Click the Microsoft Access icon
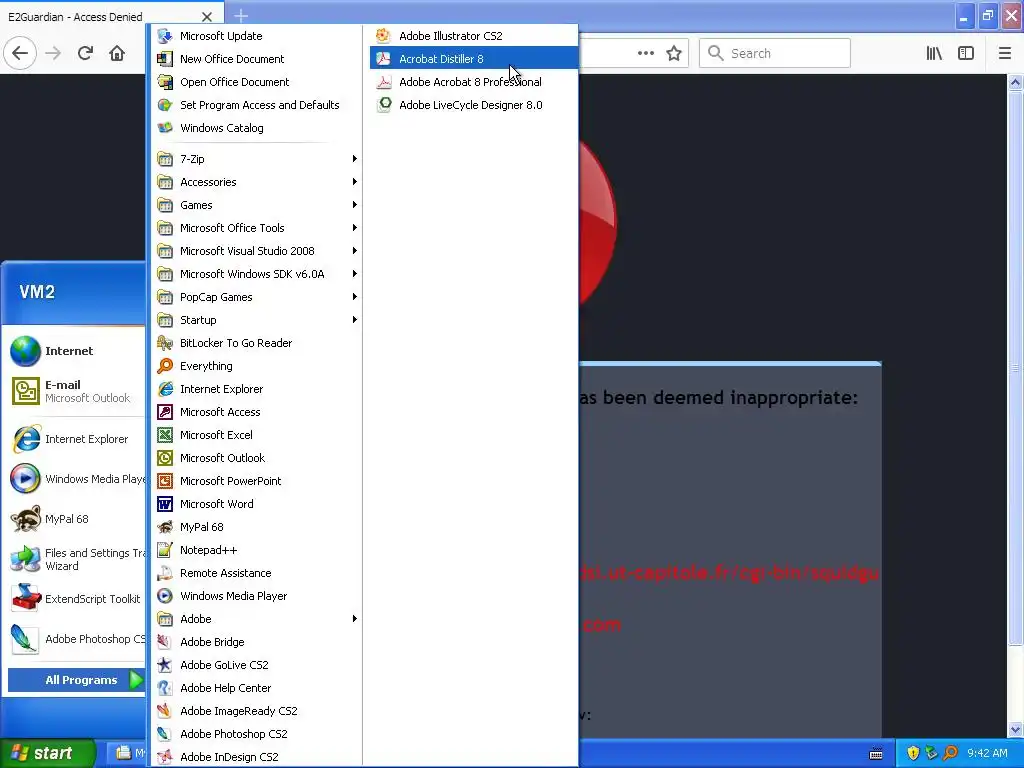 point(165,412)
